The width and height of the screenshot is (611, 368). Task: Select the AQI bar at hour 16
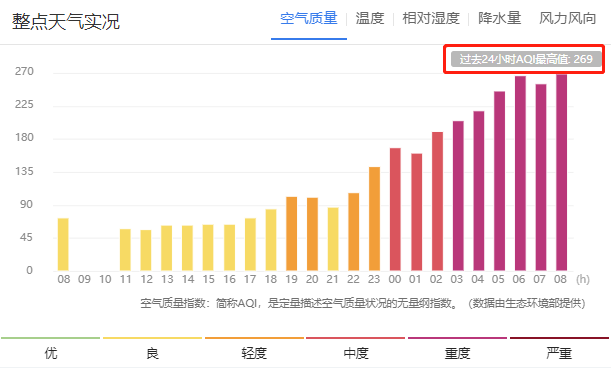pyautogui.click(x=229, y=248)
